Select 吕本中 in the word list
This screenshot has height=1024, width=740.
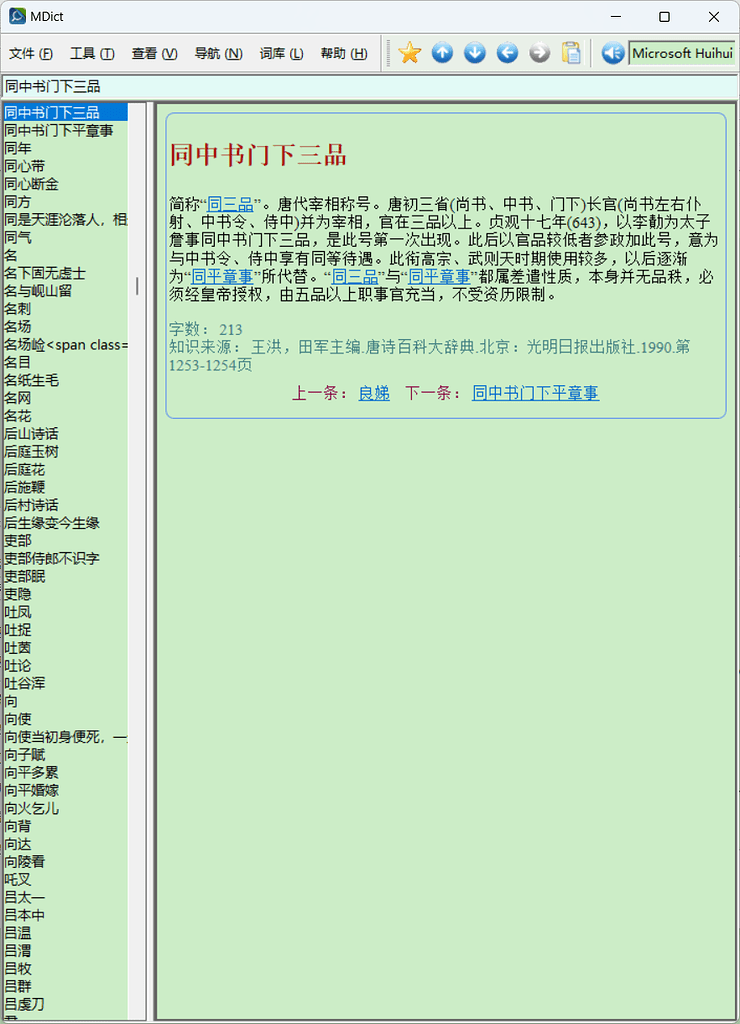[65, 915]
